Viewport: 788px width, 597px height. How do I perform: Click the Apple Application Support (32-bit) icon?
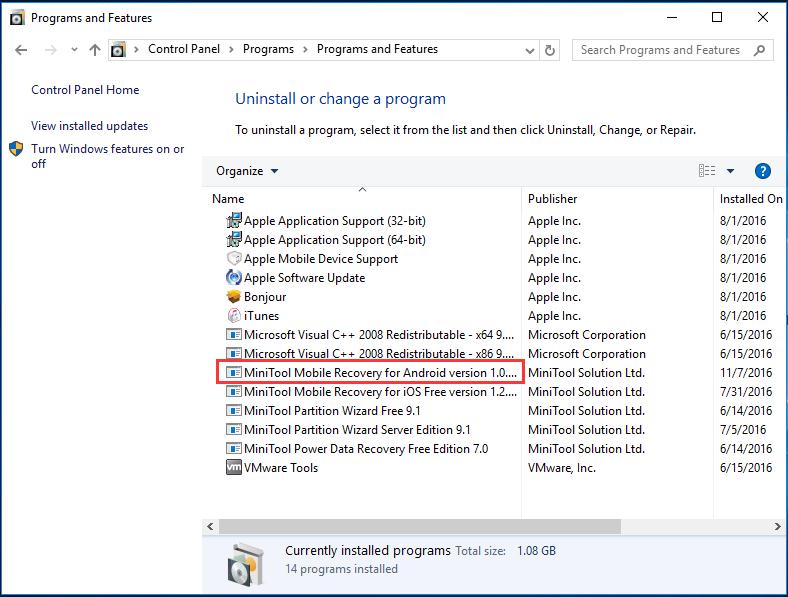pos(234,221)
